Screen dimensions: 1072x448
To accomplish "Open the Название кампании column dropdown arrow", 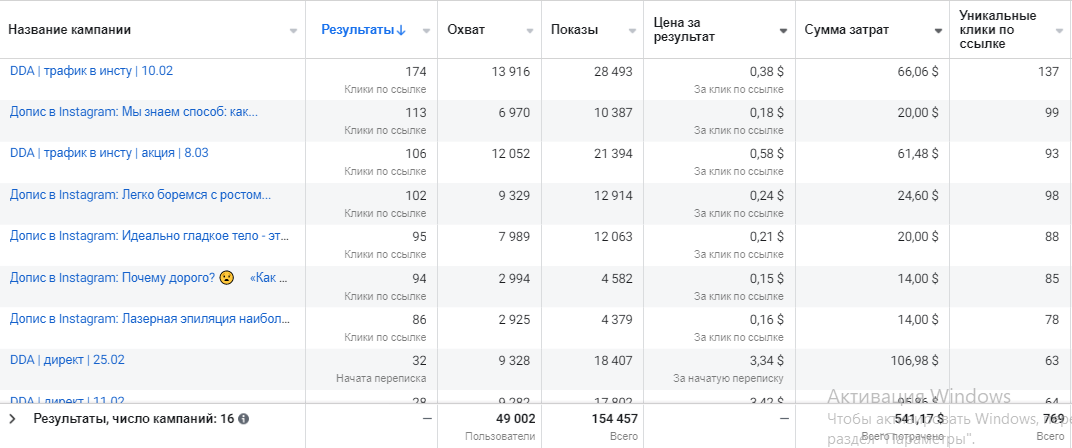I will coord(293,31).
